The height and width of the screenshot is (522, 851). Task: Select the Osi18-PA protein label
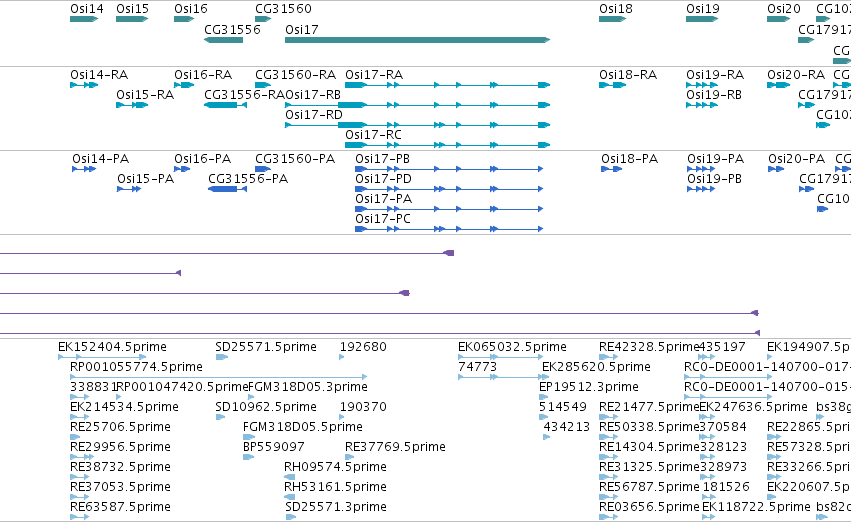coord(630,158)
